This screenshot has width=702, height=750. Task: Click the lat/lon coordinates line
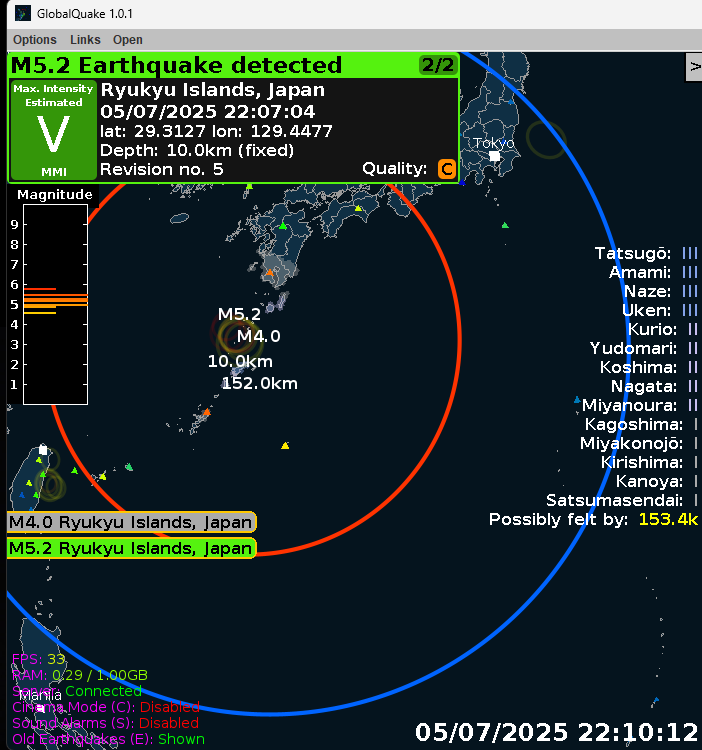tap(216, 131)
